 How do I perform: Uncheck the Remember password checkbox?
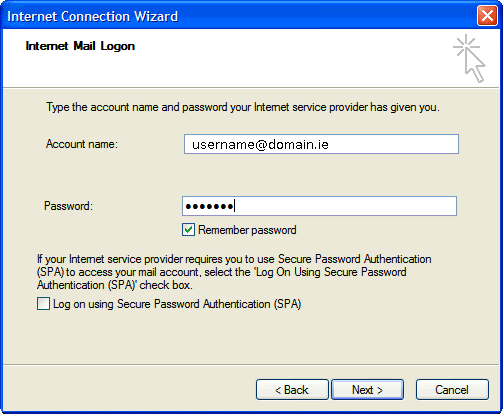tap(188, 230)
